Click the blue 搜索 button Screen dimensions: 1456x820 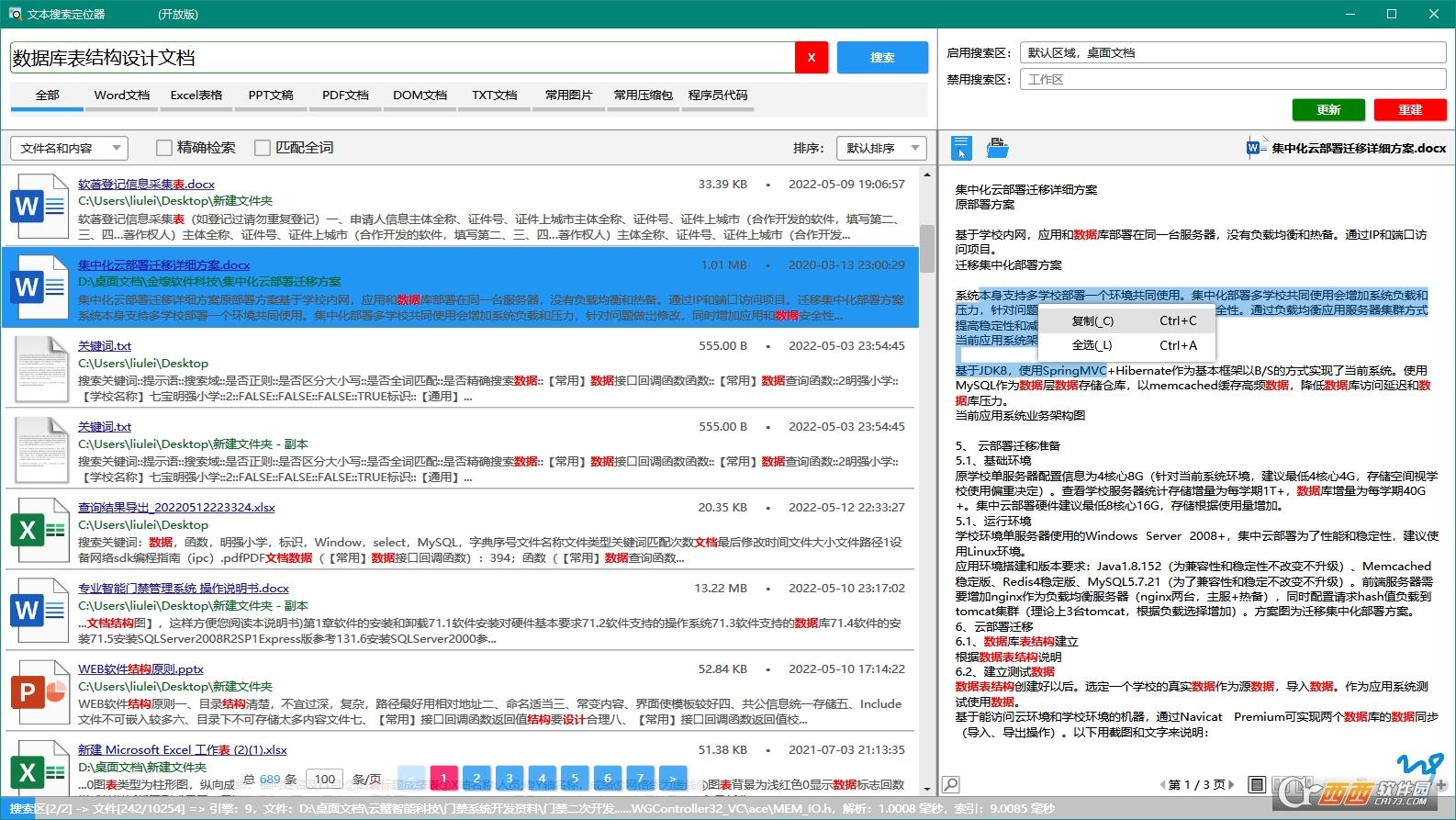882,57
